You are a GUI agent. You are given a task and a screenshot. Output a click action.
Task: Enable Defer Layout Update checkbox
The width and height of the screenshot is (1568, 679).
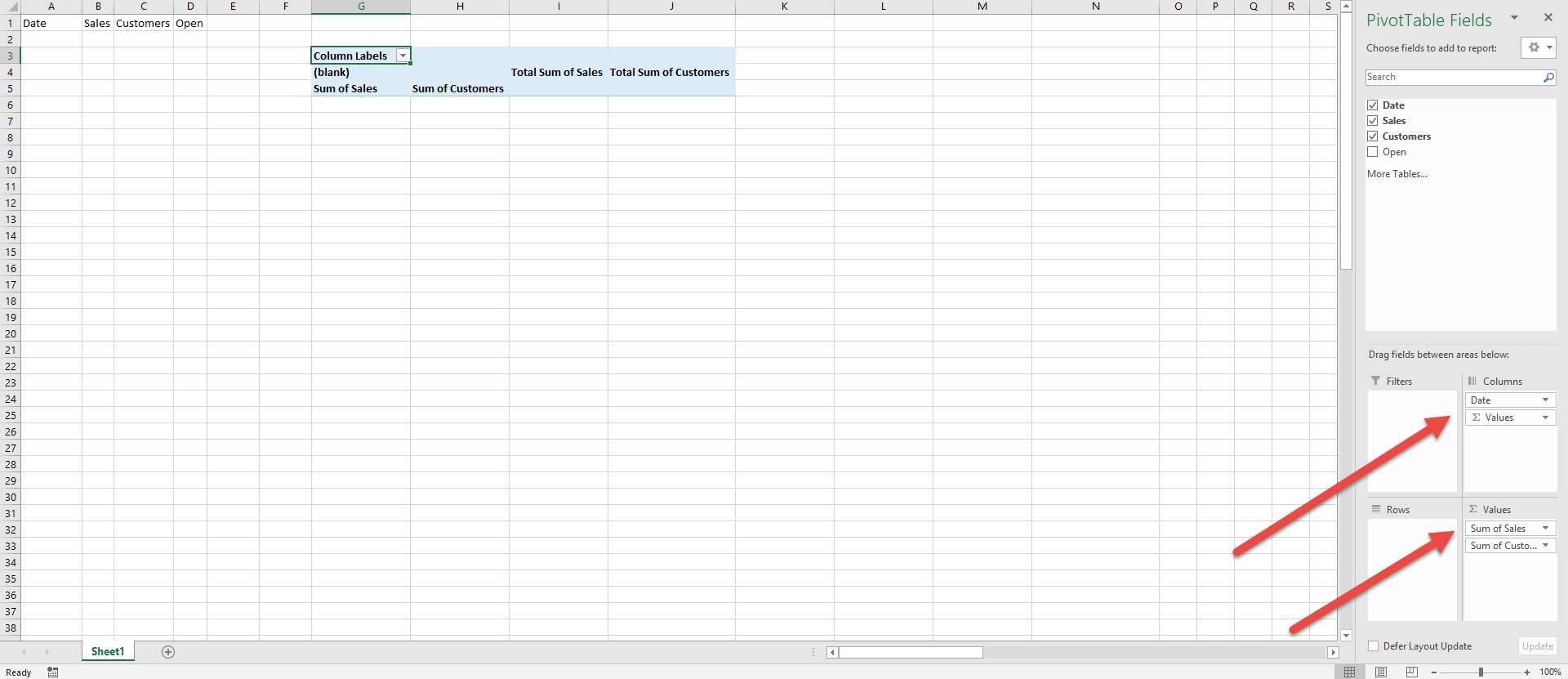point(1374,646)
